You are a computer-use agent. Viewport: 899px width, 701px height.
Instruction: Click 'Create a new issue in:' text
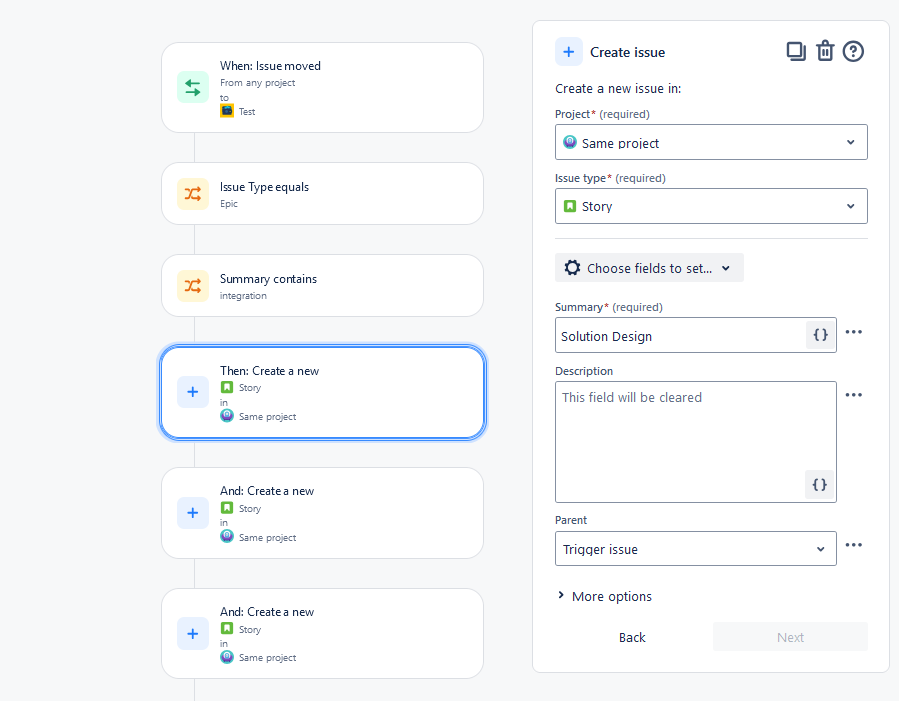[x=618, y=89]
